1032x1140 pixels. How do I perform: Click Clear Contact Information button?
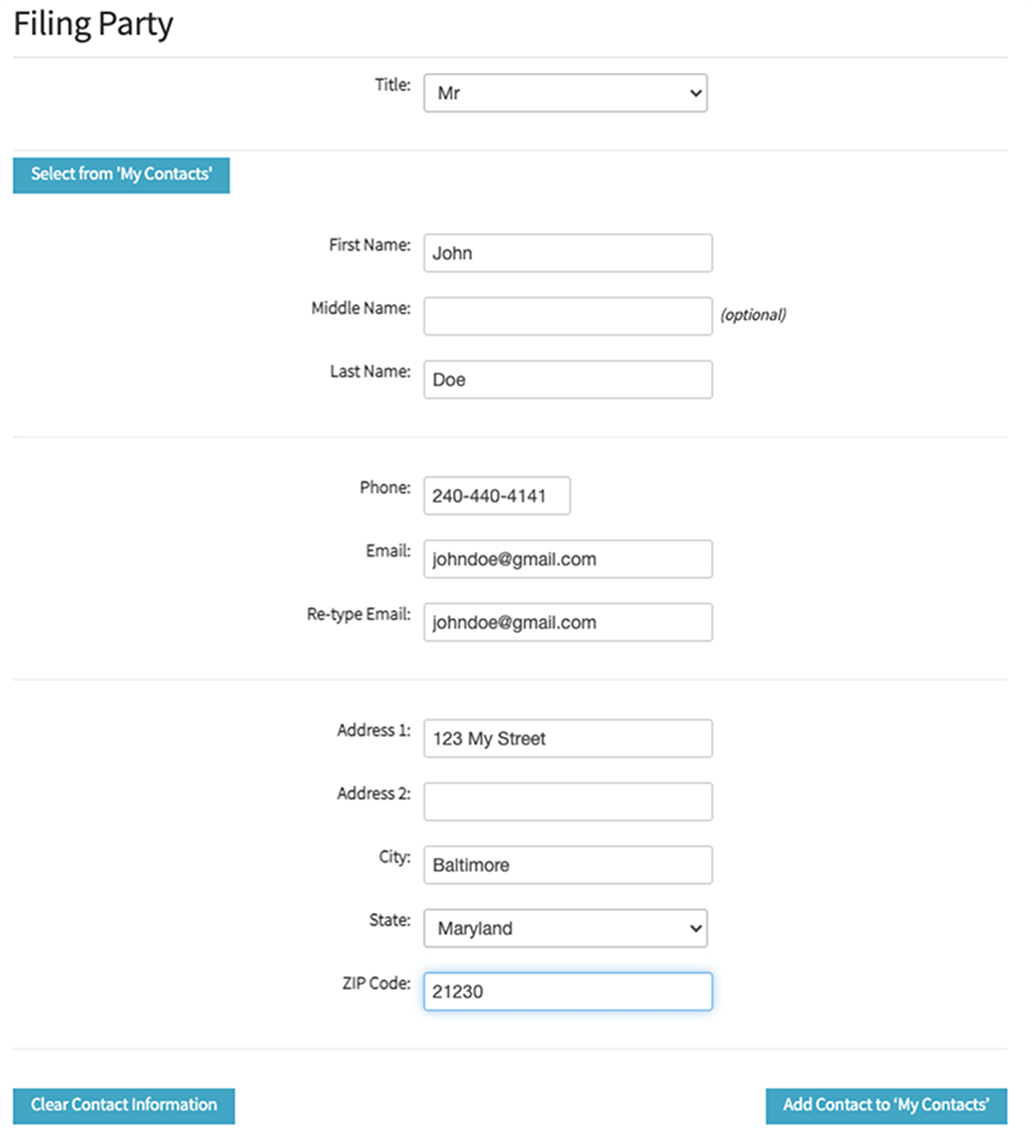124,1106
